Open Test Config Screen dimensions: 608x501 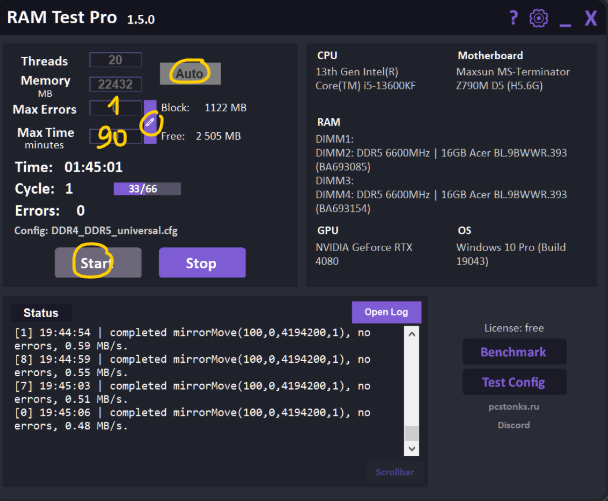[x=514, y=382]
